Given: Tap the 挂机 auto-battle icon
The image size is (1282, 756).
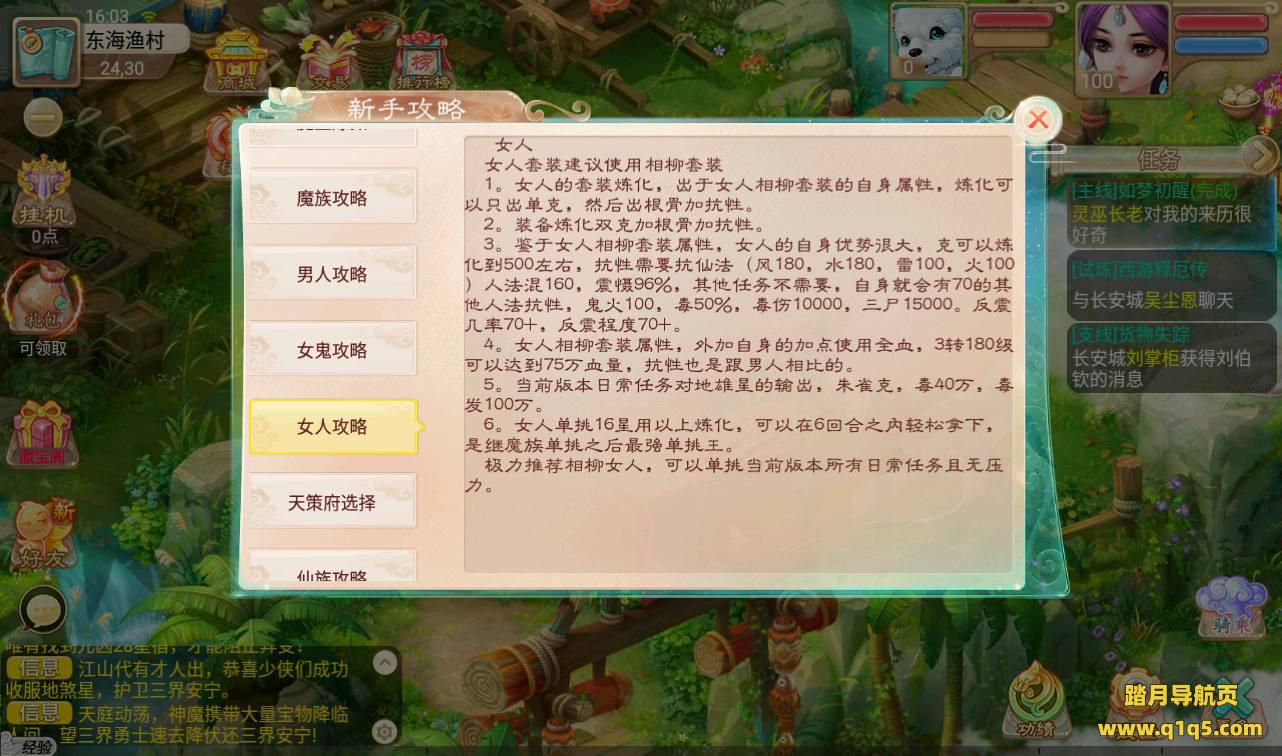Looking at the screenshot, I should point(44,200).
